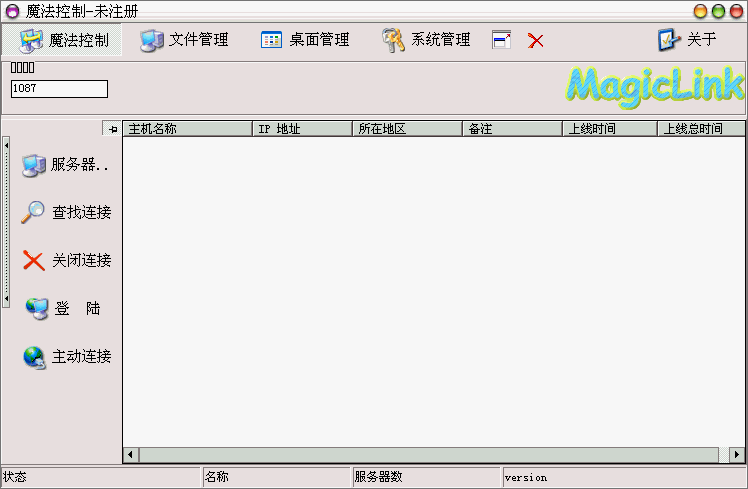Open the 关于 about dialog

687,40
